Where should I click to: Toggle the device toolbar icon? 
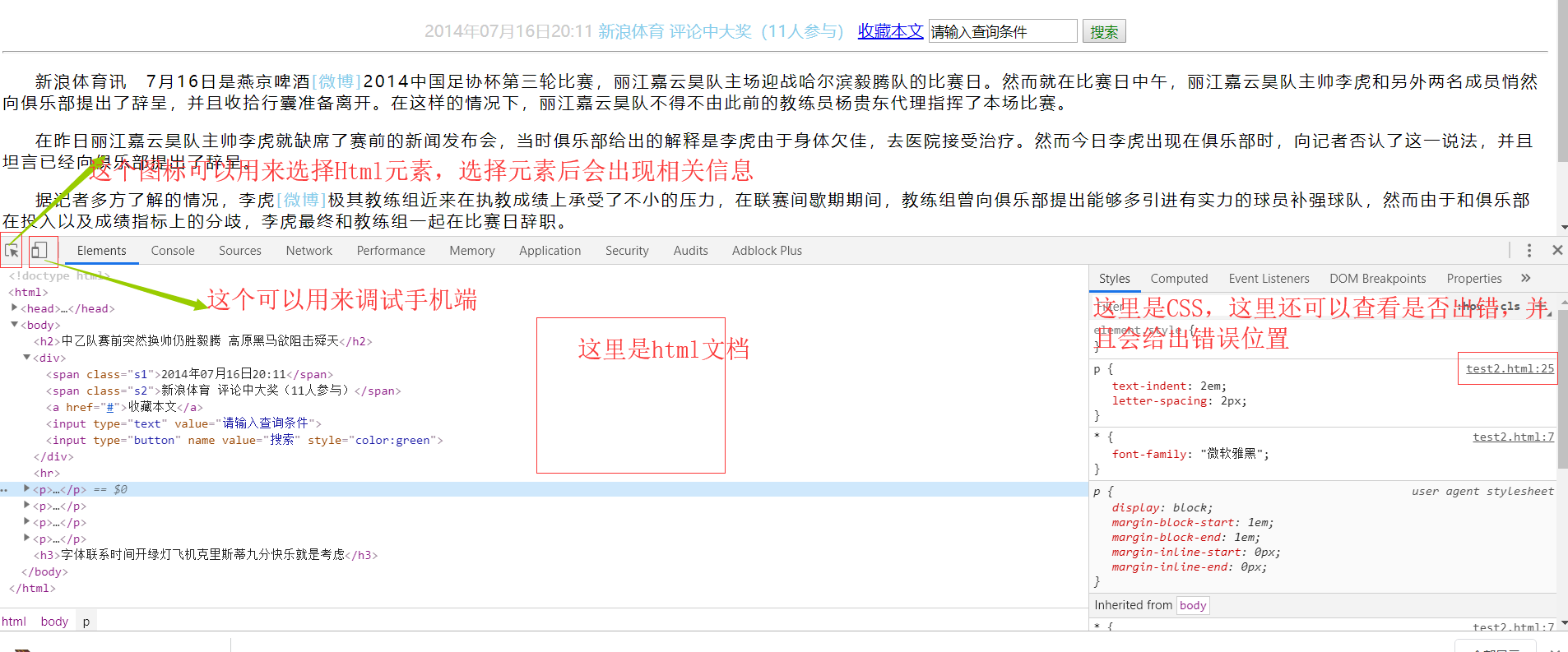coord(39,251)
